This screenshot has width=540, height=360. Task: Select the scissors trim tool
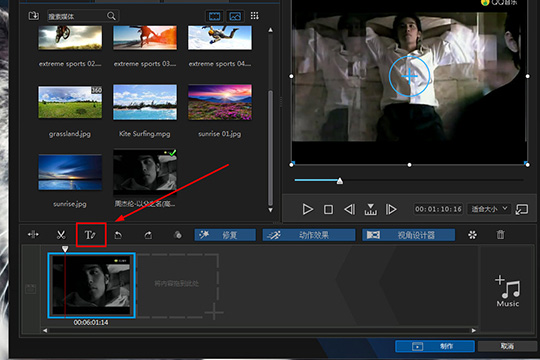tap(61, 235)
